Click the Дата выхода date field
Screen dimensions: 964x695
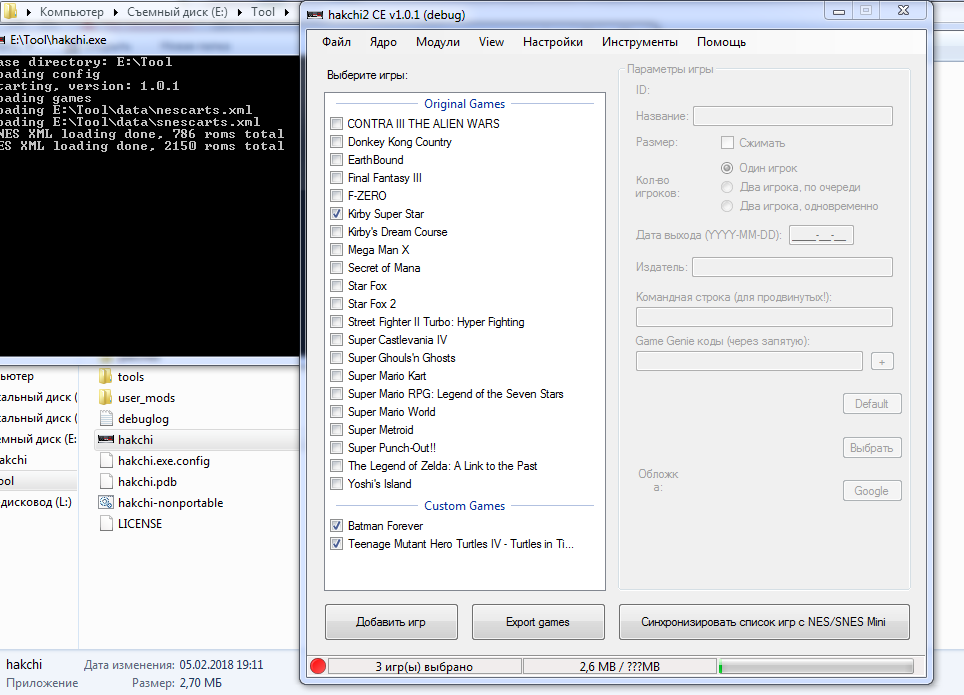pos(821,235)
